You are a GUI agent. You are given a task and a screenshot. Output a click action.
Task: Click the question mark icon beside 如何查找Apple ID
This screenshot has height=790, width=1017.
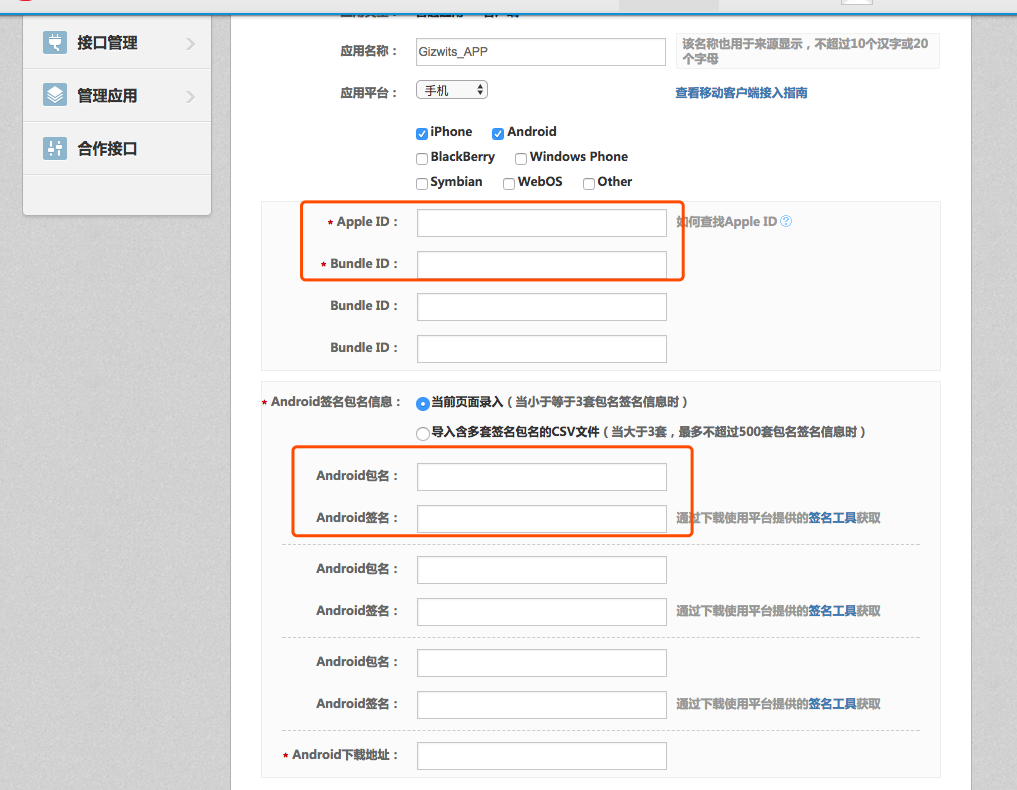(x=787, y=222)
